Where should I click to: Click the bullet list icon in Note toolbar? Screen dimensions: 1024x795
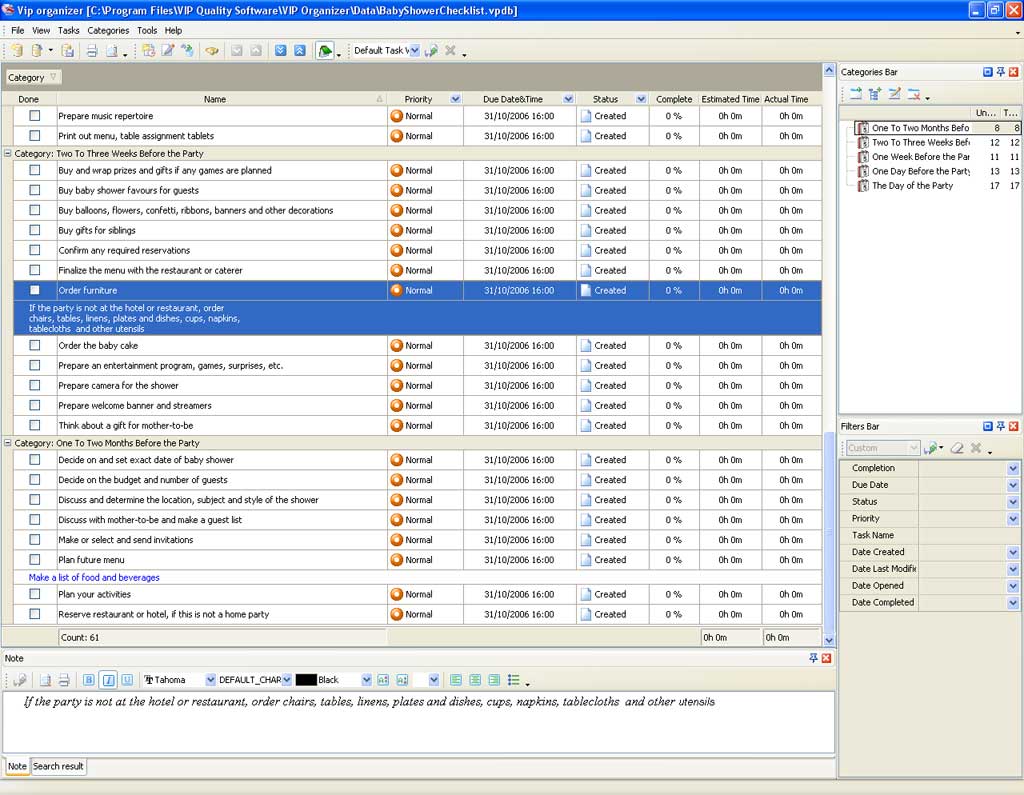[x=514, y=680]
